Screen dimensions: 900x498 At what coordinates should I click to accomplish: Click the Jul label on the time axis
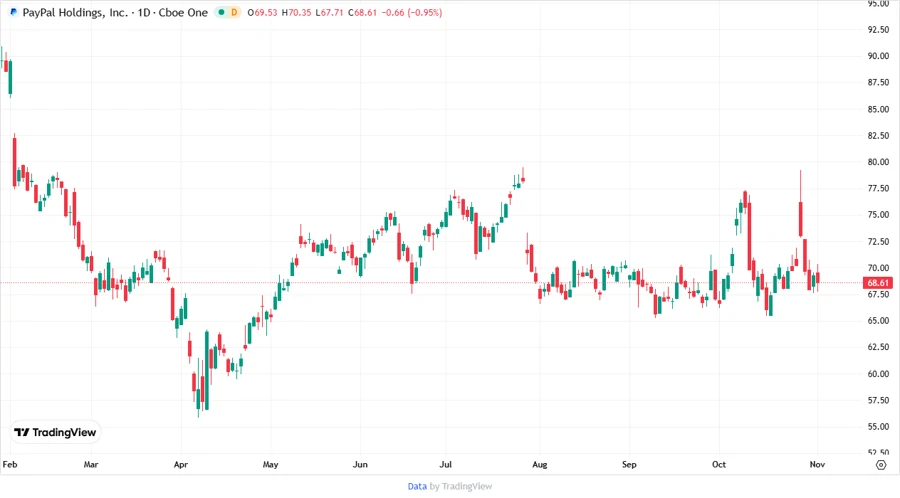pos(445,464)
